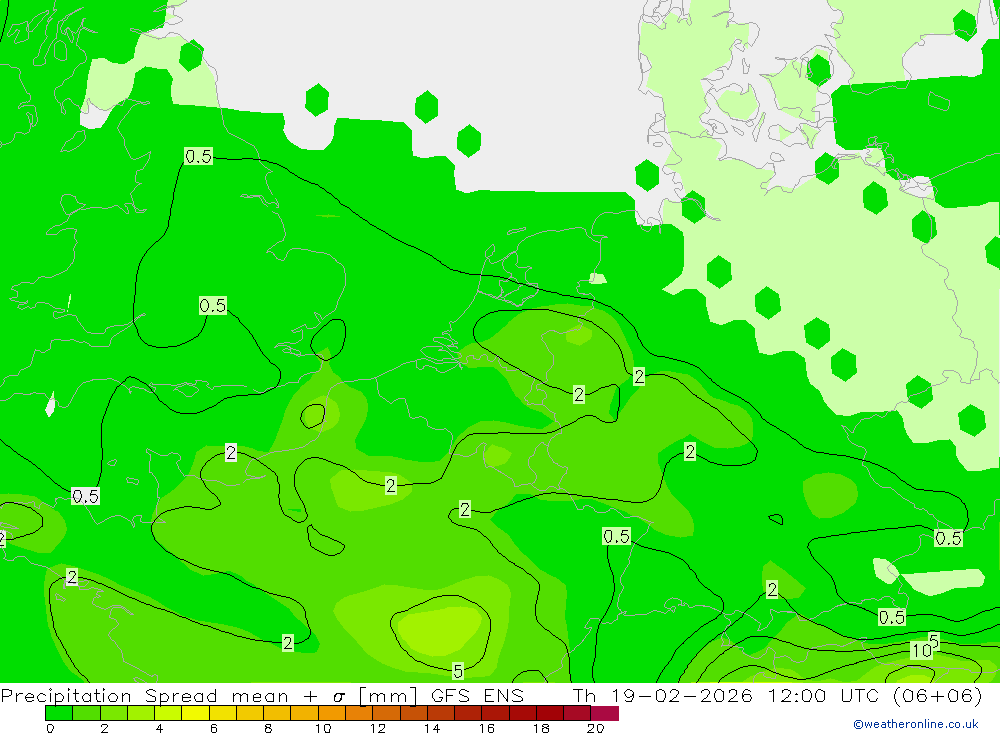Click legend scale number '0'
The image size is (1000, 733).
[x=50, y=728]
